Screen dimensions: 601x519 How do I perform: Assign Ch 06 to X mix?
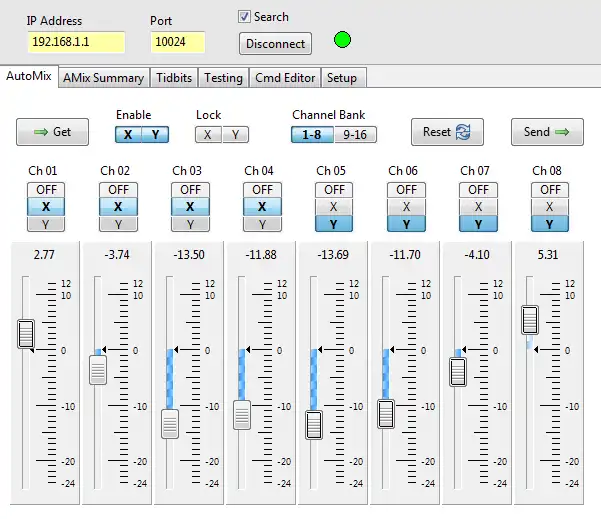(x=406, y=207)
